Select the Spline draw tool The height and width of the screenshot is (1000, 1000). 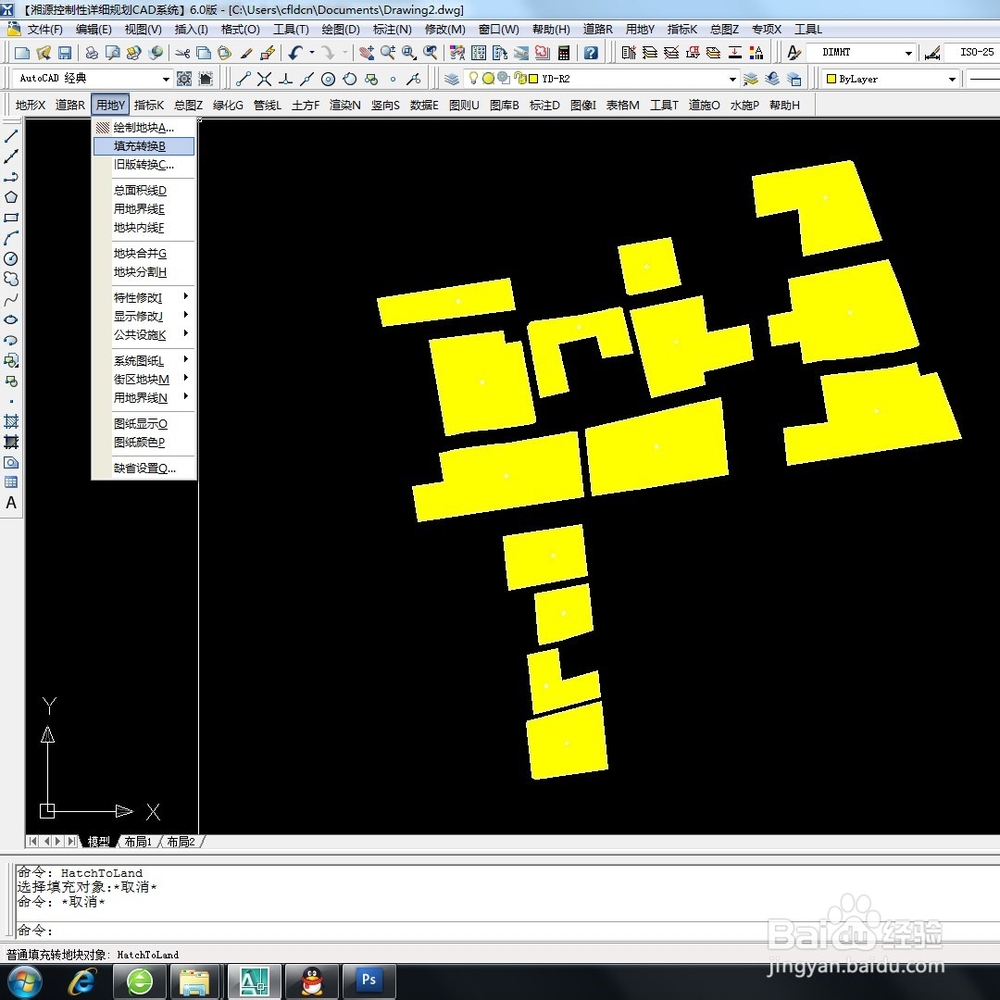coord(11,299)
